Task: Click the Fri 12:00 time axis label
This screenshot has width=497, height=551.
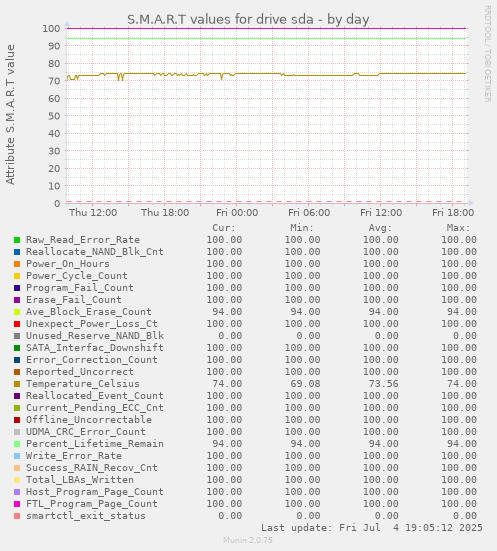Action: click(381, 213)
